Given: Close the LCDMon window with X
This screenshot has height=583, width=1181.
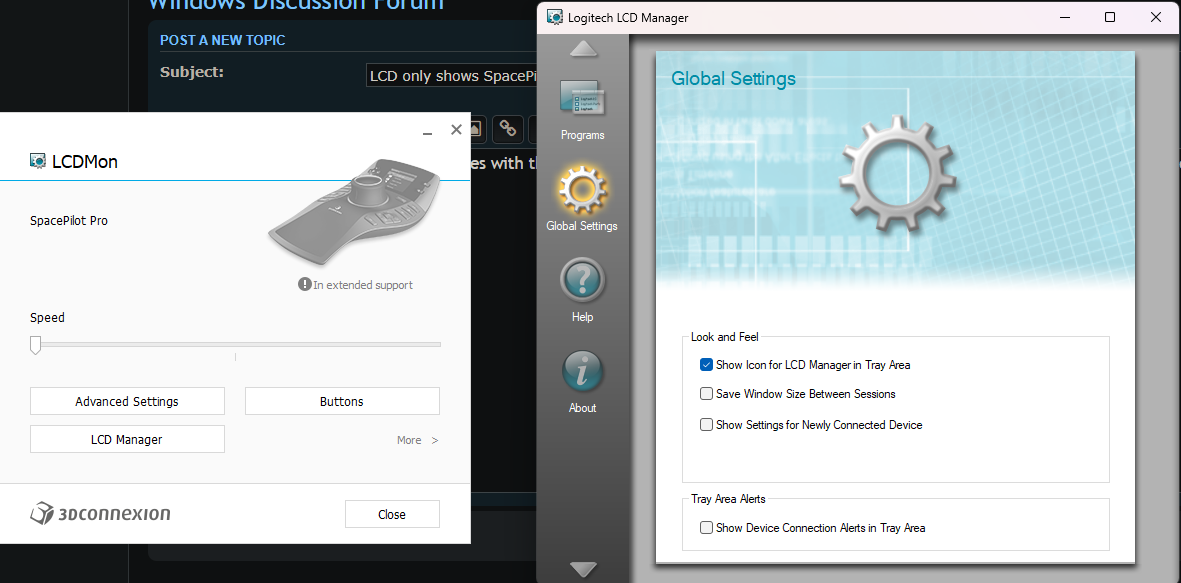Looking at the screenshot, I should 456,130.
